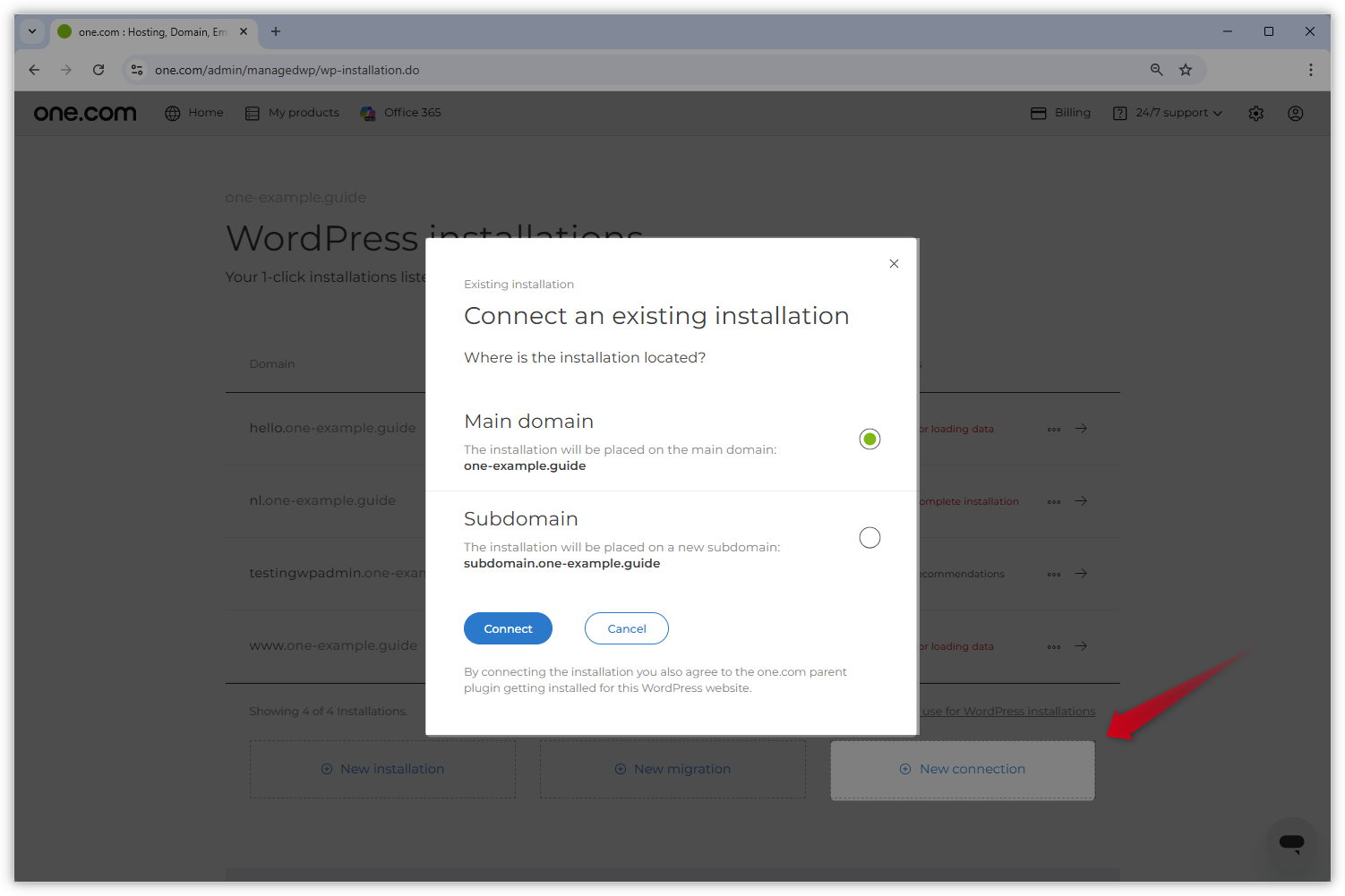
Task: Open use for WordPress installations link
Action: 1008,712
